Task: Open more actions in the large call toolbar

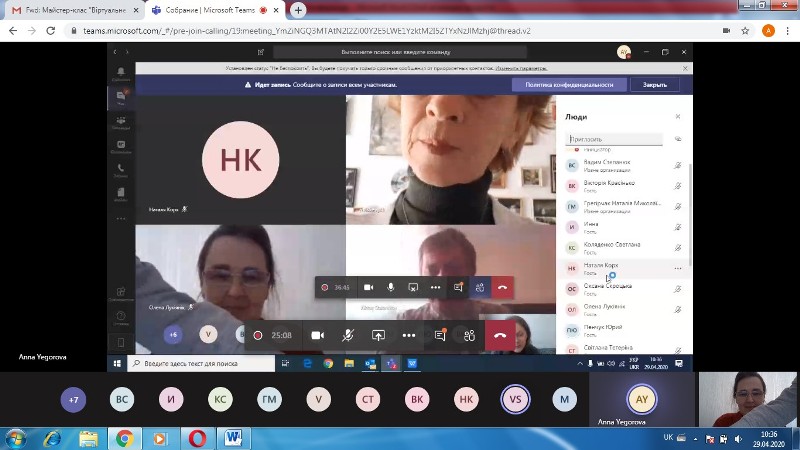Action: (x=408, y=335)
